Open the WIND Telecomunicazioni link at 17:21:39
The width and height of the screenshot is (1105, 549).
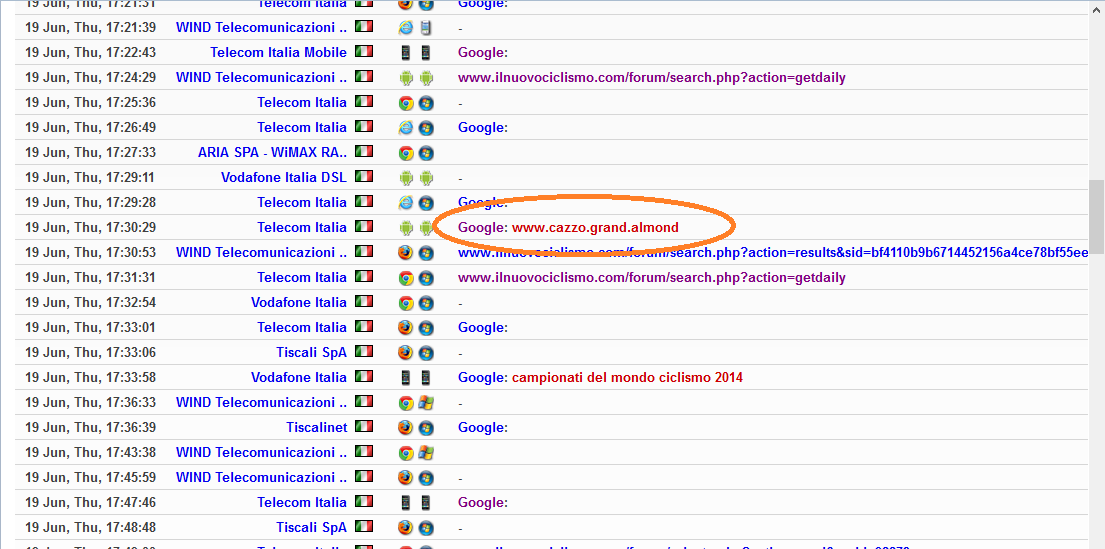[x=261, y=27]
